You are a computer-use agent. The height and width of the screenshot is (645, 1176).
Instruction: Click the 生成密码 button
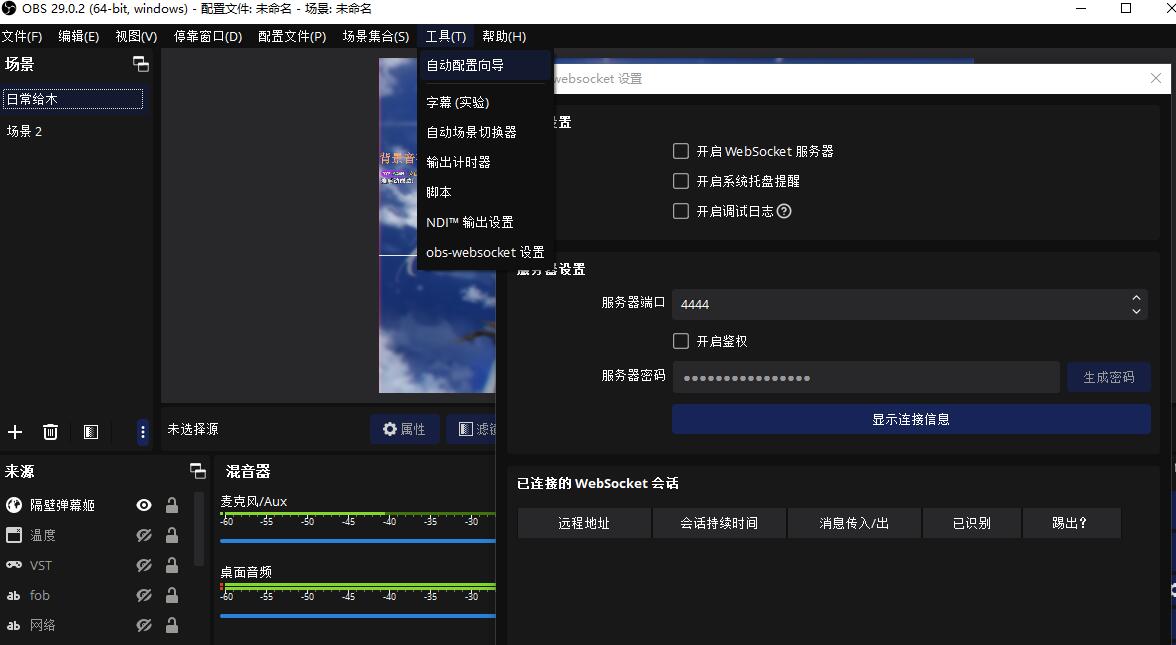pyautogui.click(x=1108, y=377)
